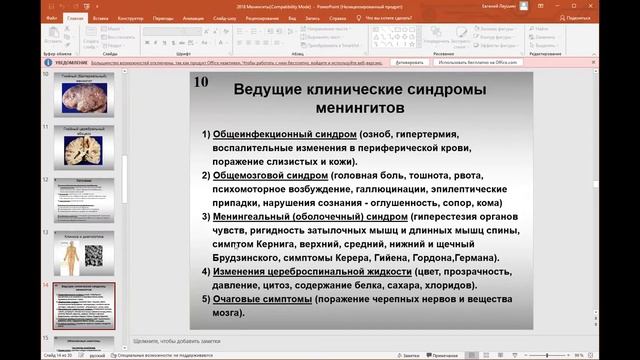
Task: Click the Reset (Восстановить) slide icon
Action: pyautogui.click(x=104, y=37)
